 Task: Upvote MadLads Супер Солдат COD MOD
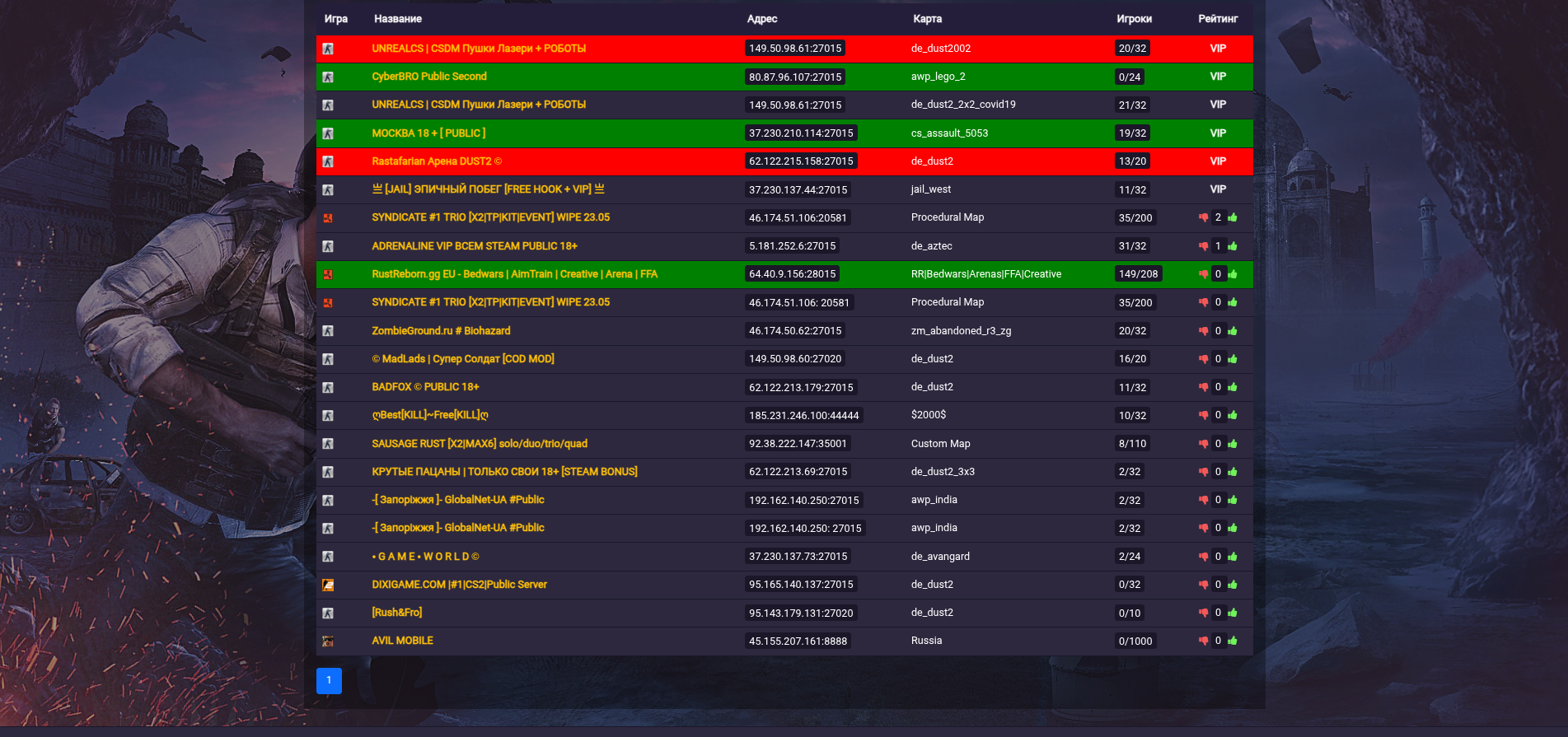(1233, 359)
